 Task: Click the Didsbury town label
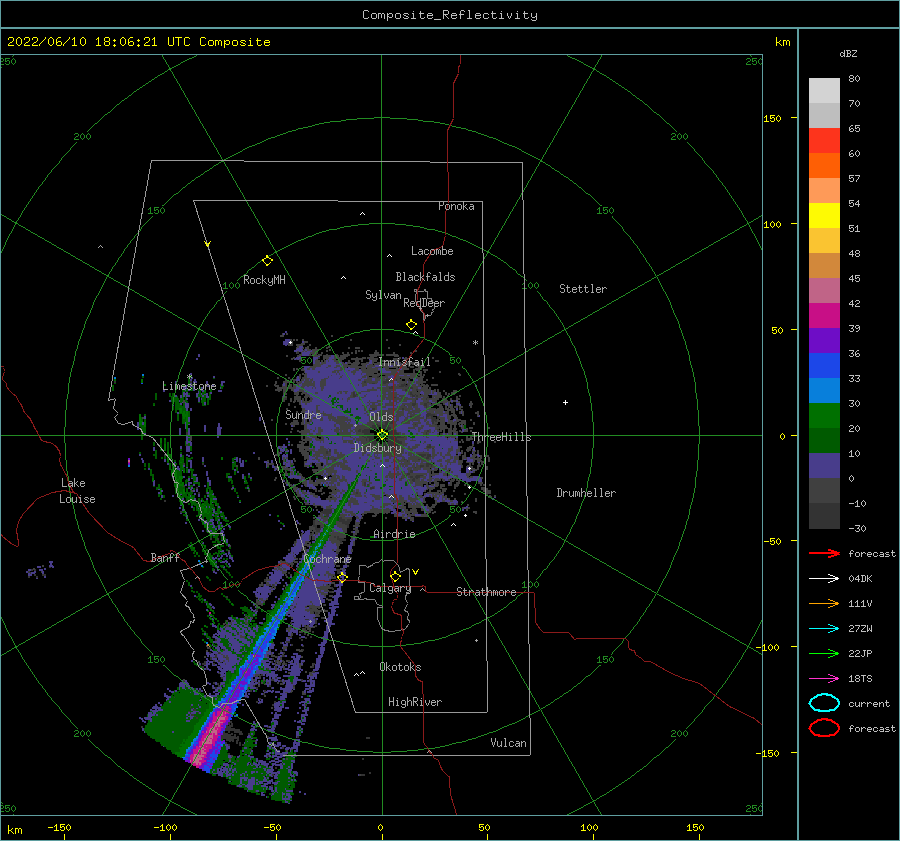point(377,448)
